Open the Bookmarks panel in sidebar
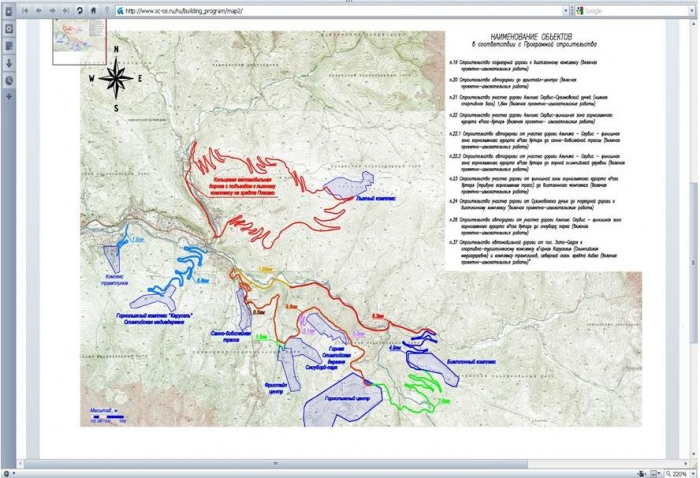 [9, 29]
